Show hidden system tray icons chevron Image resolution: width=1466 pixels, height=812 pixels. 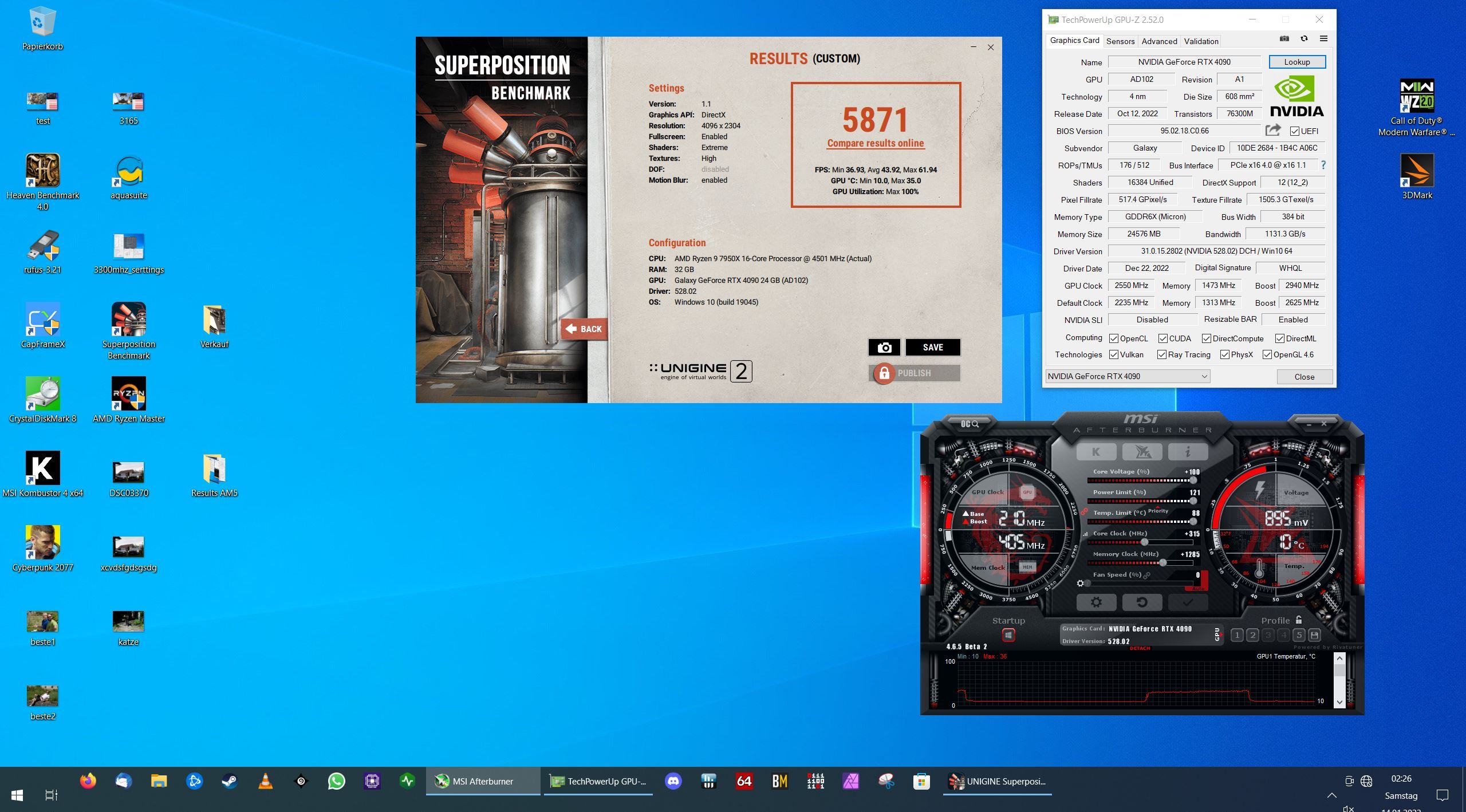click(x=1331, y=795)
